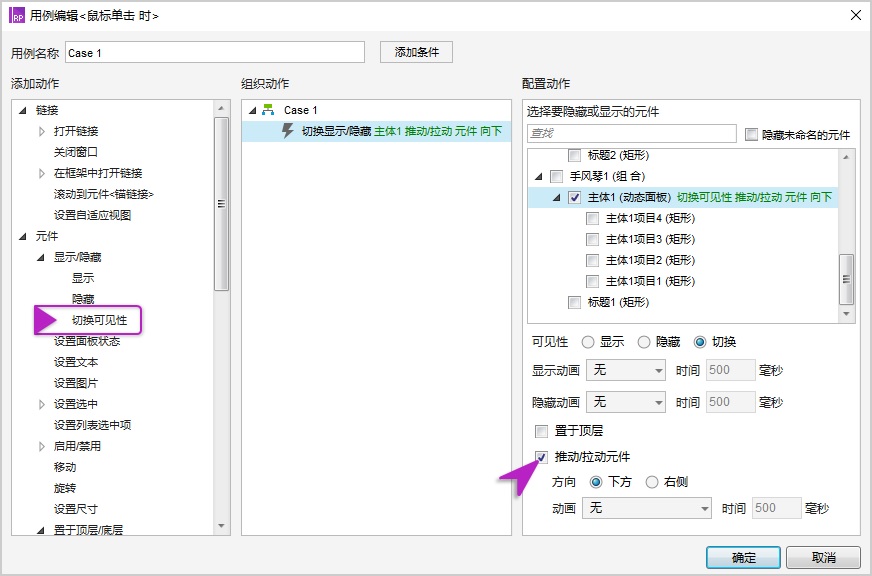
Task: Check the 主体1项目1 (矩形) checkbox
Action: pyautogui.click(x=592, y=281)
